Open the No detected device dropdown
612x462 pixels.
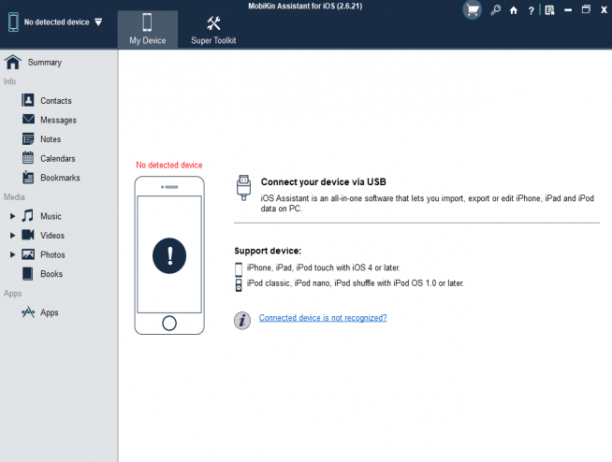coord(55,22)
